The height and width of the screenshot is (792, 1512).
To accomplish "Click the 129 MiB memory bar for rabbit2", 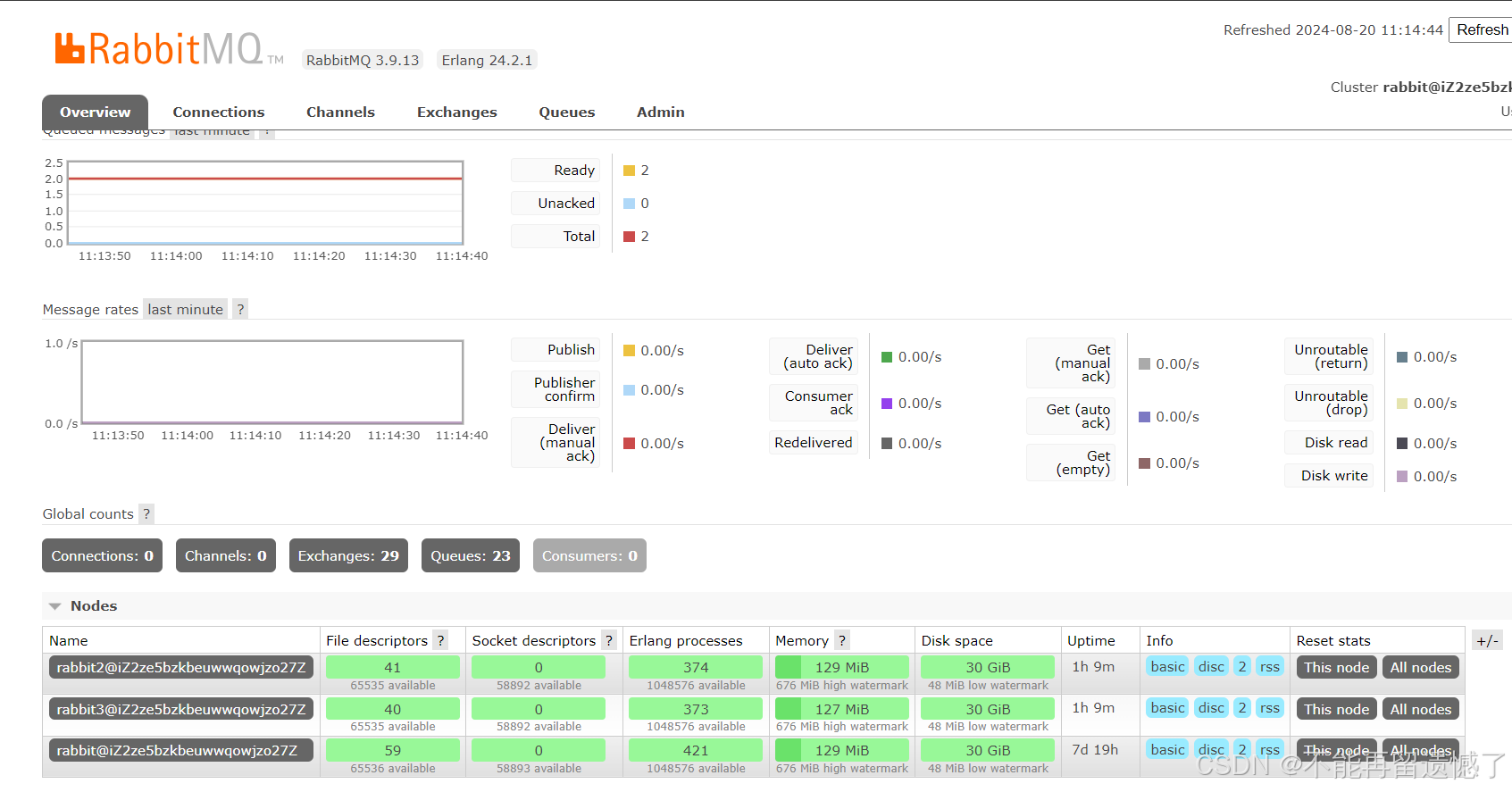I will click(842, 667).
